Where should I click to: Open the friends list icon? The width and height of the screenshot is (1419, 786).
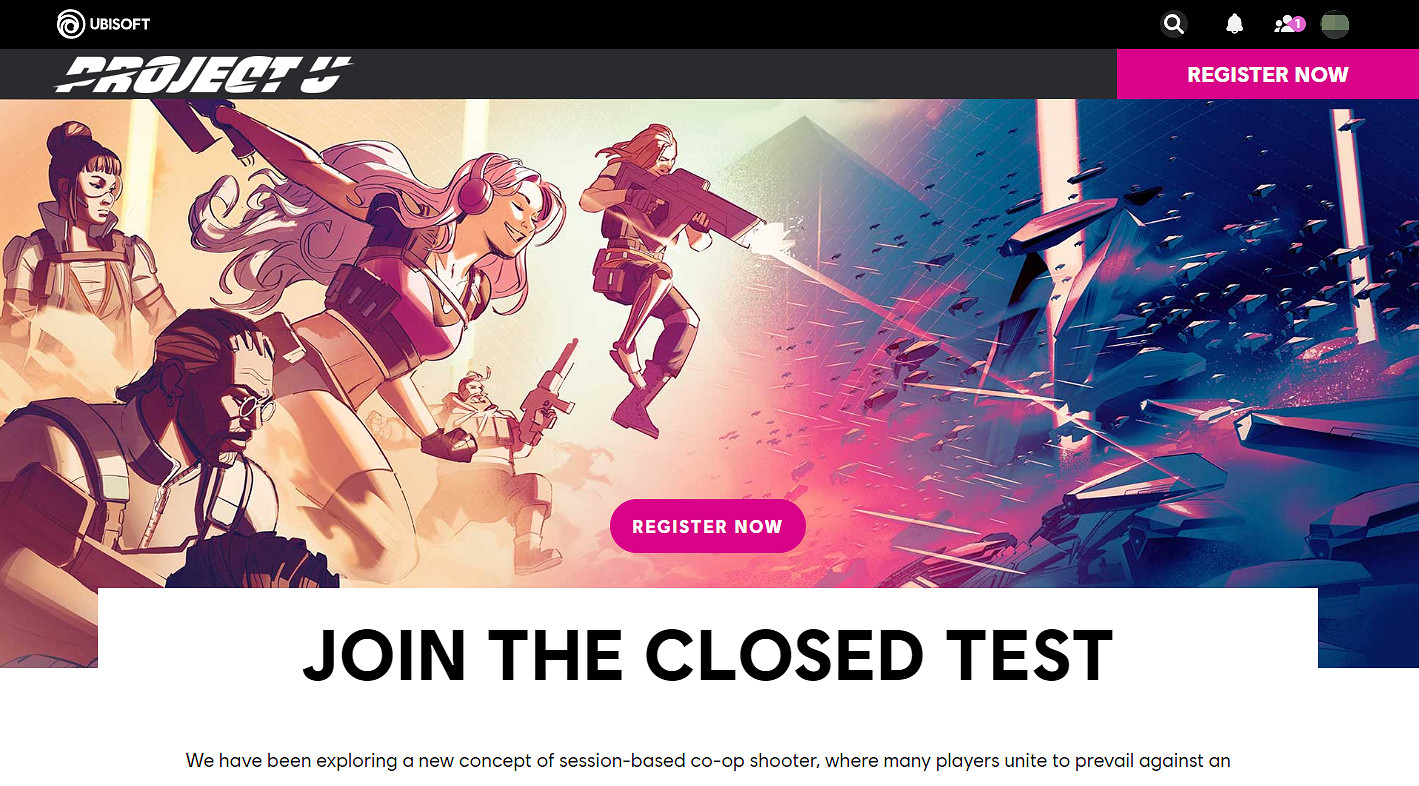point(1284,24)
